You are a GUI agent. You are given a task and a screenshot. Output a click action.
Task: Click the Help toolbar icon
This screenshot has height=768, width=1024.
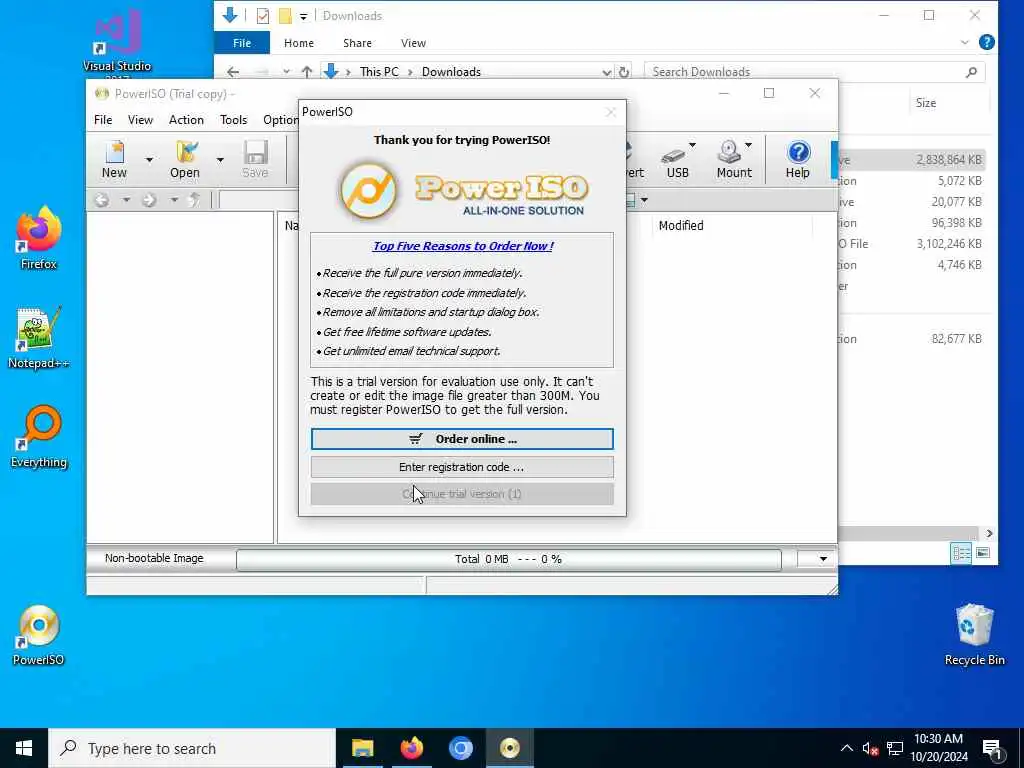[797, 159]
